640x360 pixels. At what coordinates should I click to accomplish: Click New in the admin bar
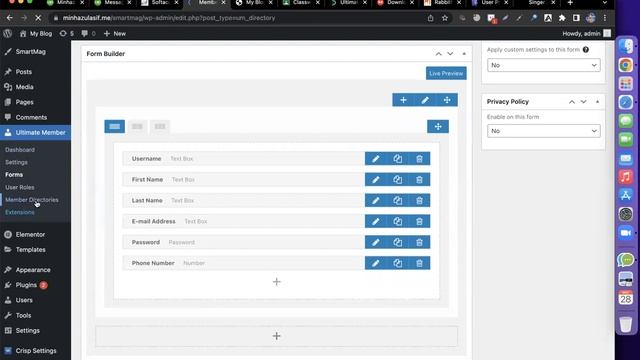point(115,33)
